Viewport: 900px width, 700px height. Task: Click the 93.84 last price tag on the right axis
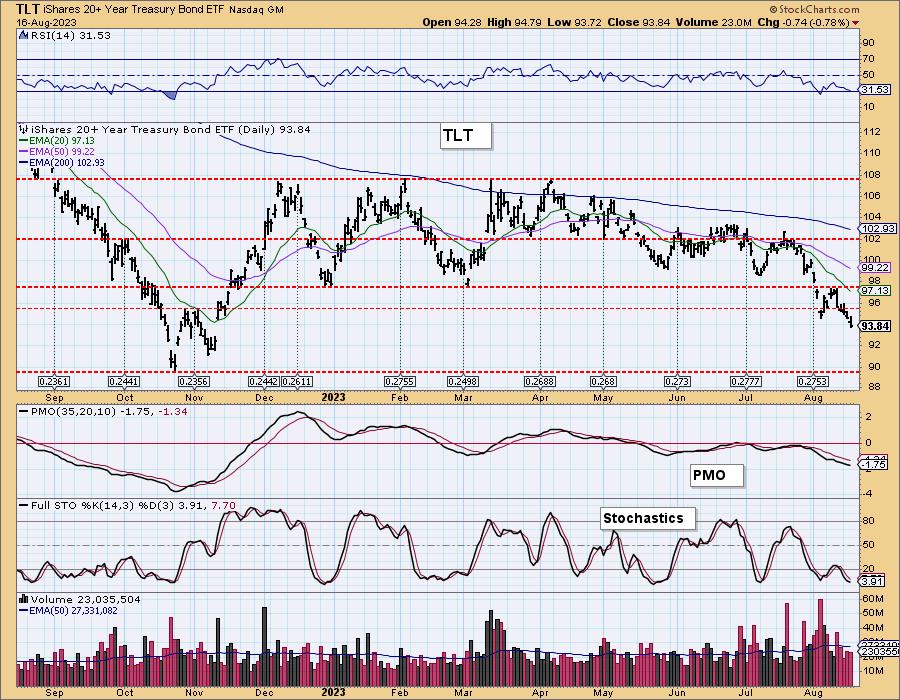point(875,326)
